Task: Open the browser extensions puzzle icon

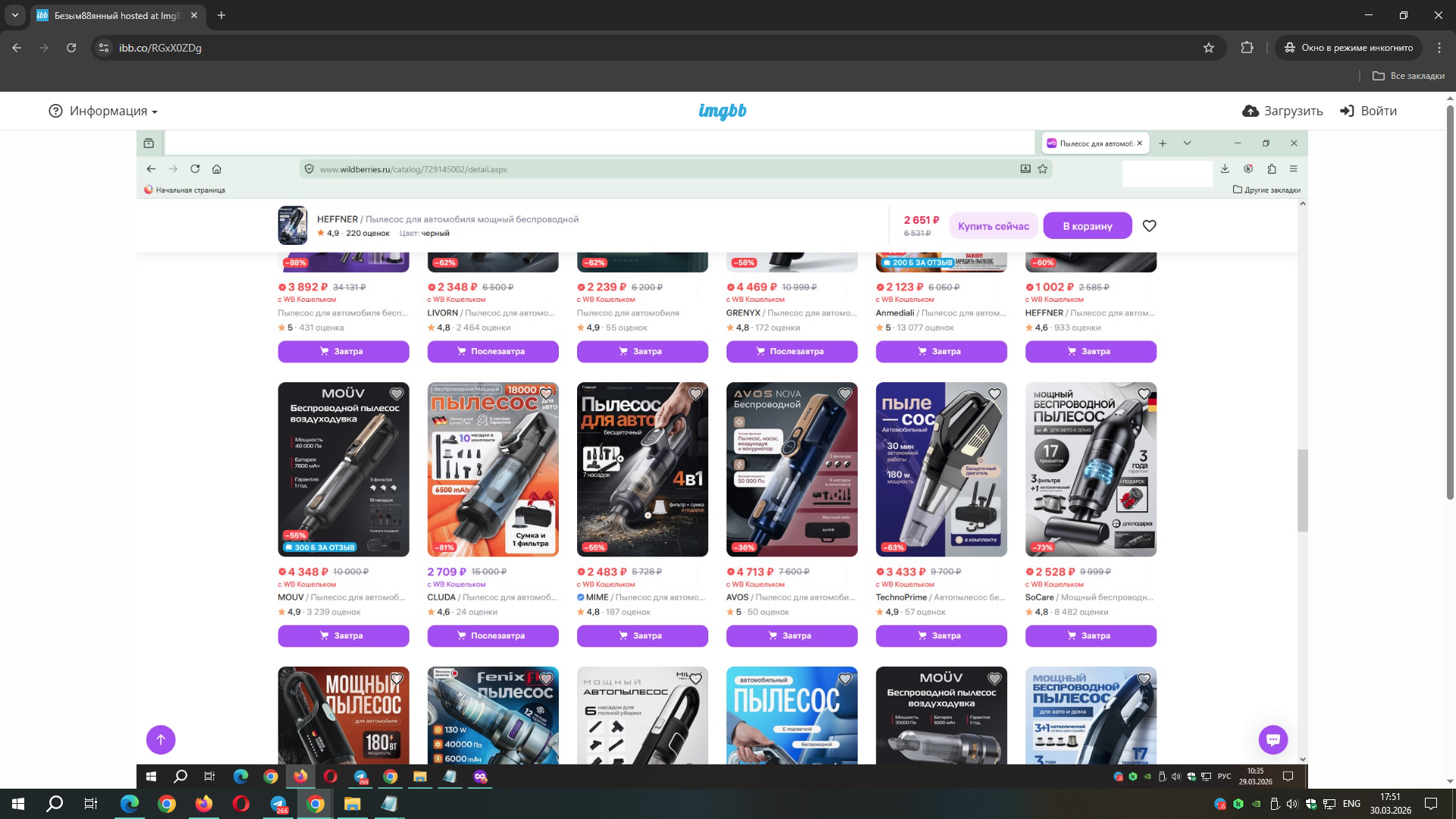Action: (1247, 48)
